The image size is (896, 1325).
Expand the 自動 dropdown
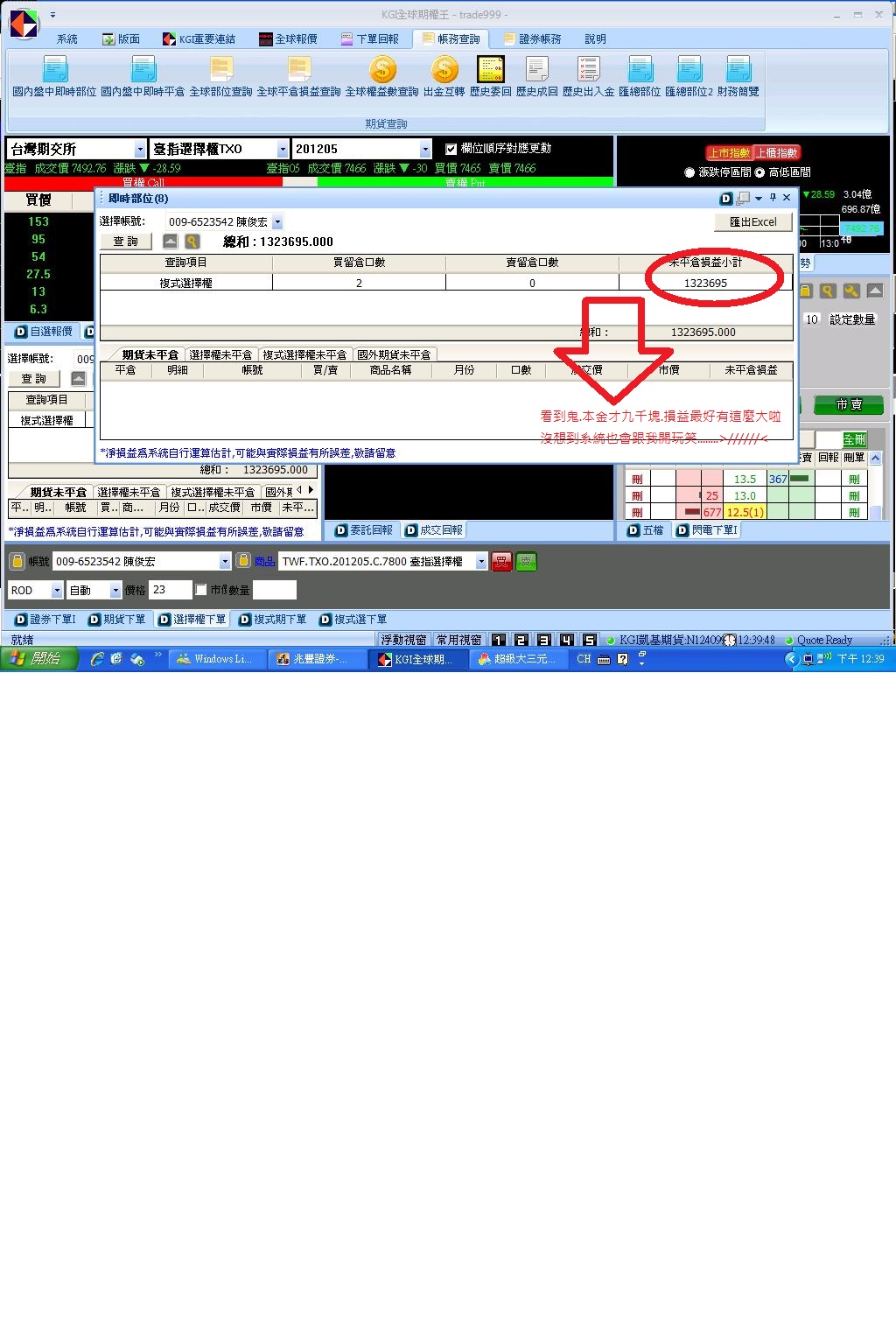pos(115,590)
